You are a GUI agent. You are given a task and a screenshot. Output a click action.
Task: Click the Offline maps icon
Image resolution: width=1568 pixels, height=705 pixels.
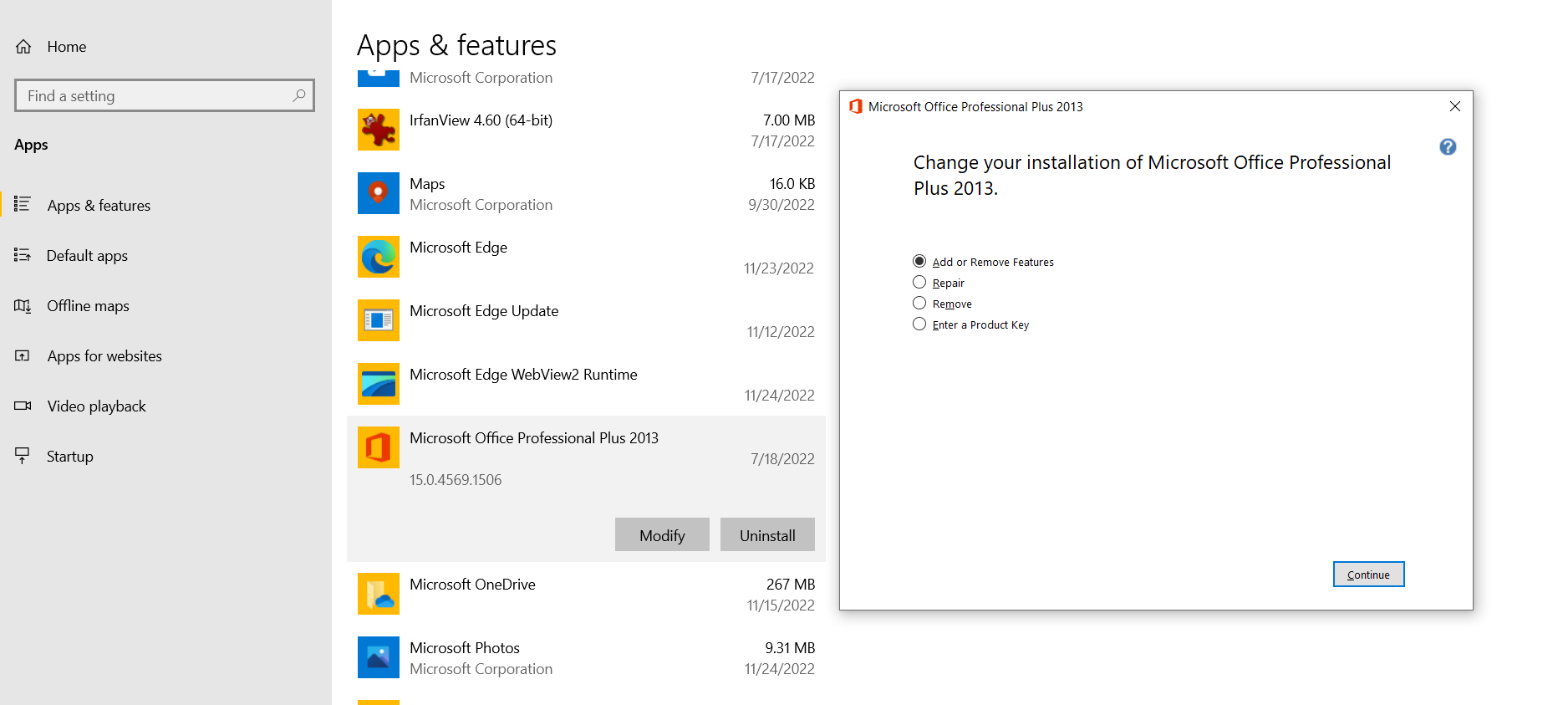coord(23,305)
